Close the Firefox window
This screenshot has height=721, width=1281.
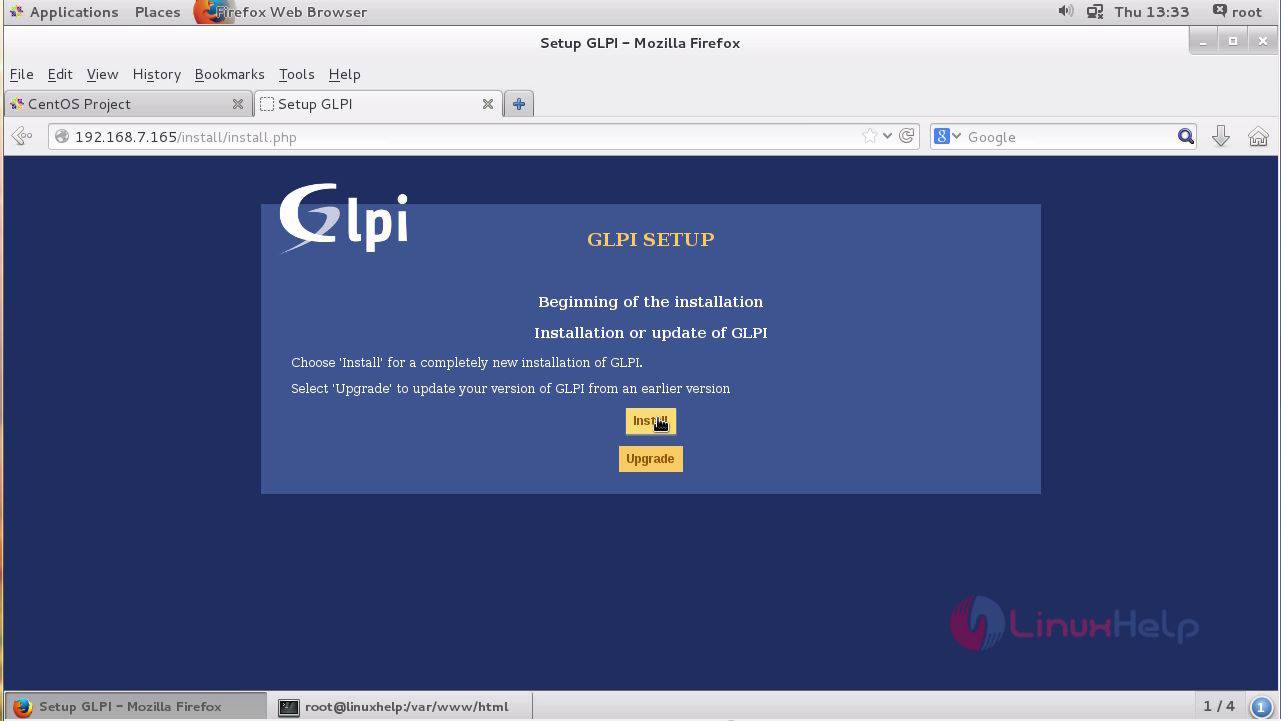pyautogui.click(x=1263, y=41)
